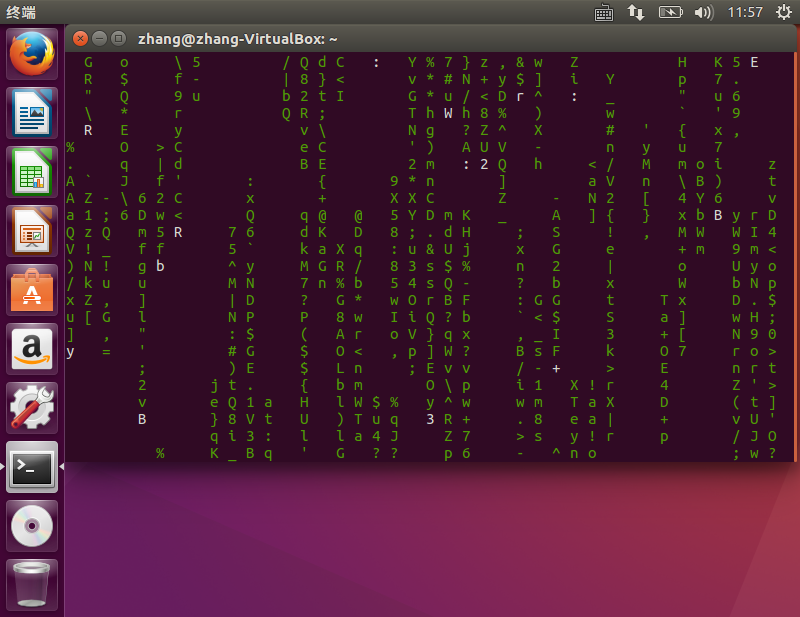This screenshot has height=617, width=800.
Task: Launch Firefox from the dock
Action: pos(32,54)
